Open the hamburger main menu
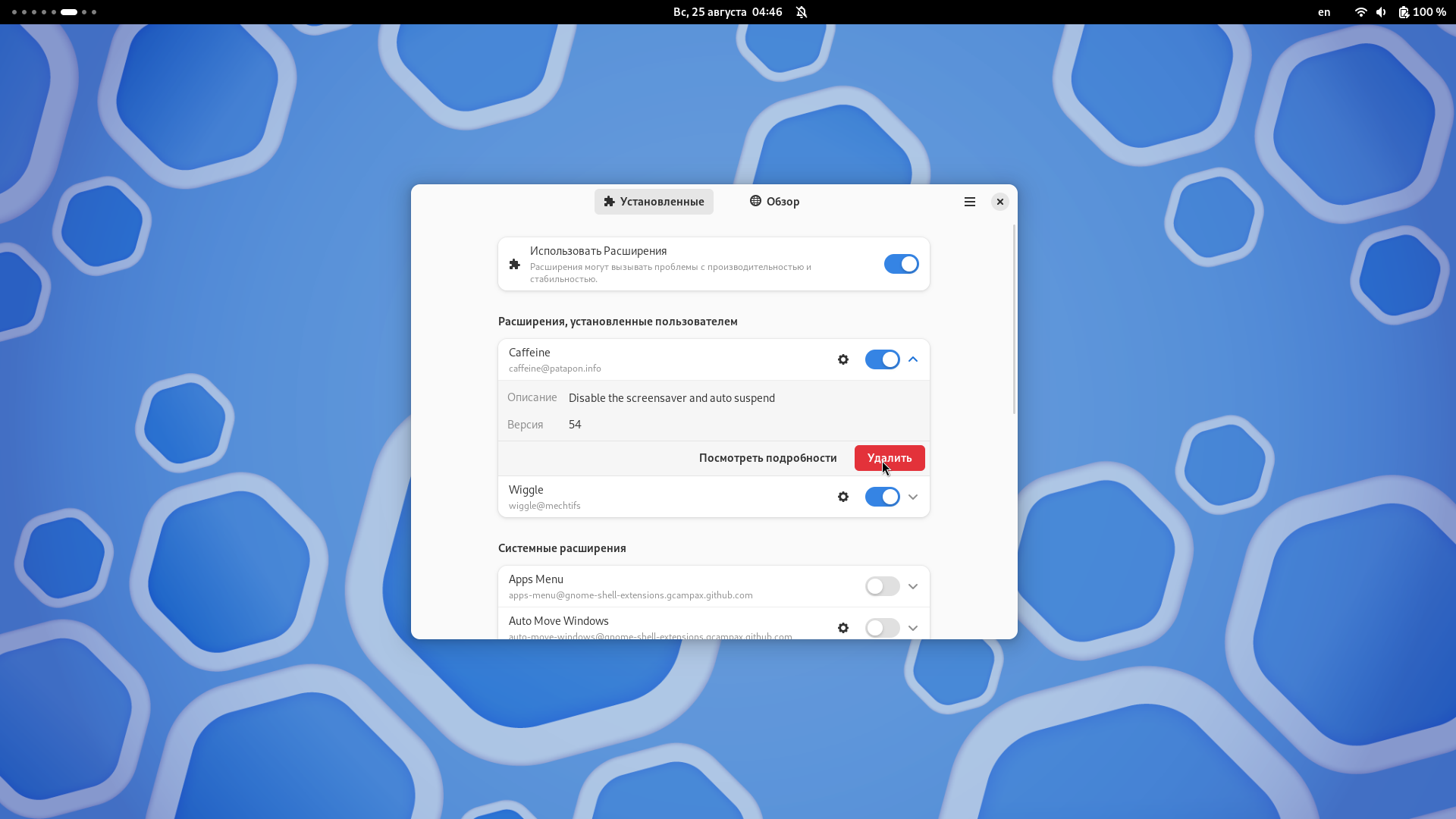The width and height of the screenshot is (1456, 819). 970,202
